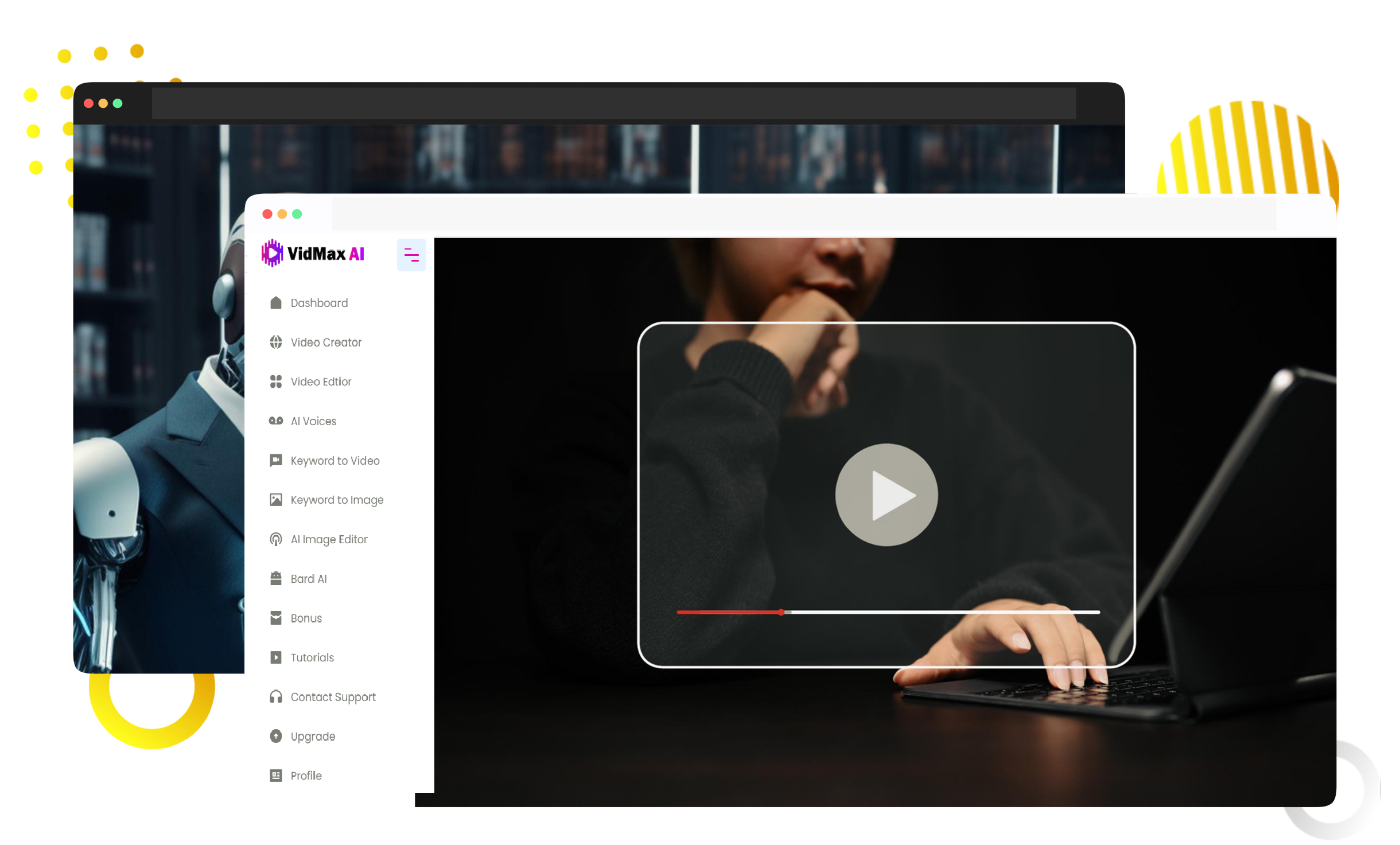
Task: Click the Video Editor grid icon
Action: tap(275, 381)
